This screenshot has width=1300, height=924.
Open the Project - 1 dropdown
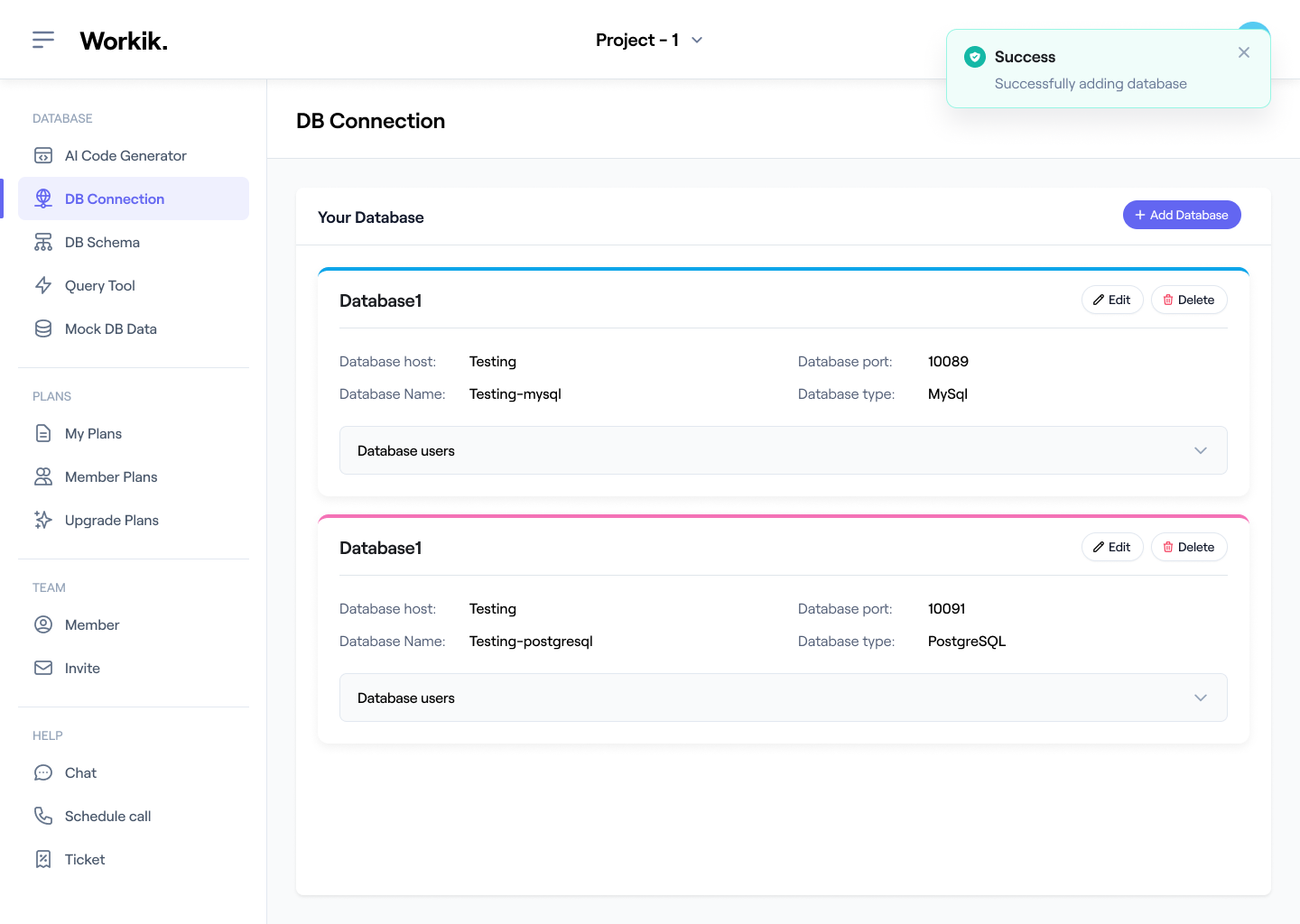point(649,40)
